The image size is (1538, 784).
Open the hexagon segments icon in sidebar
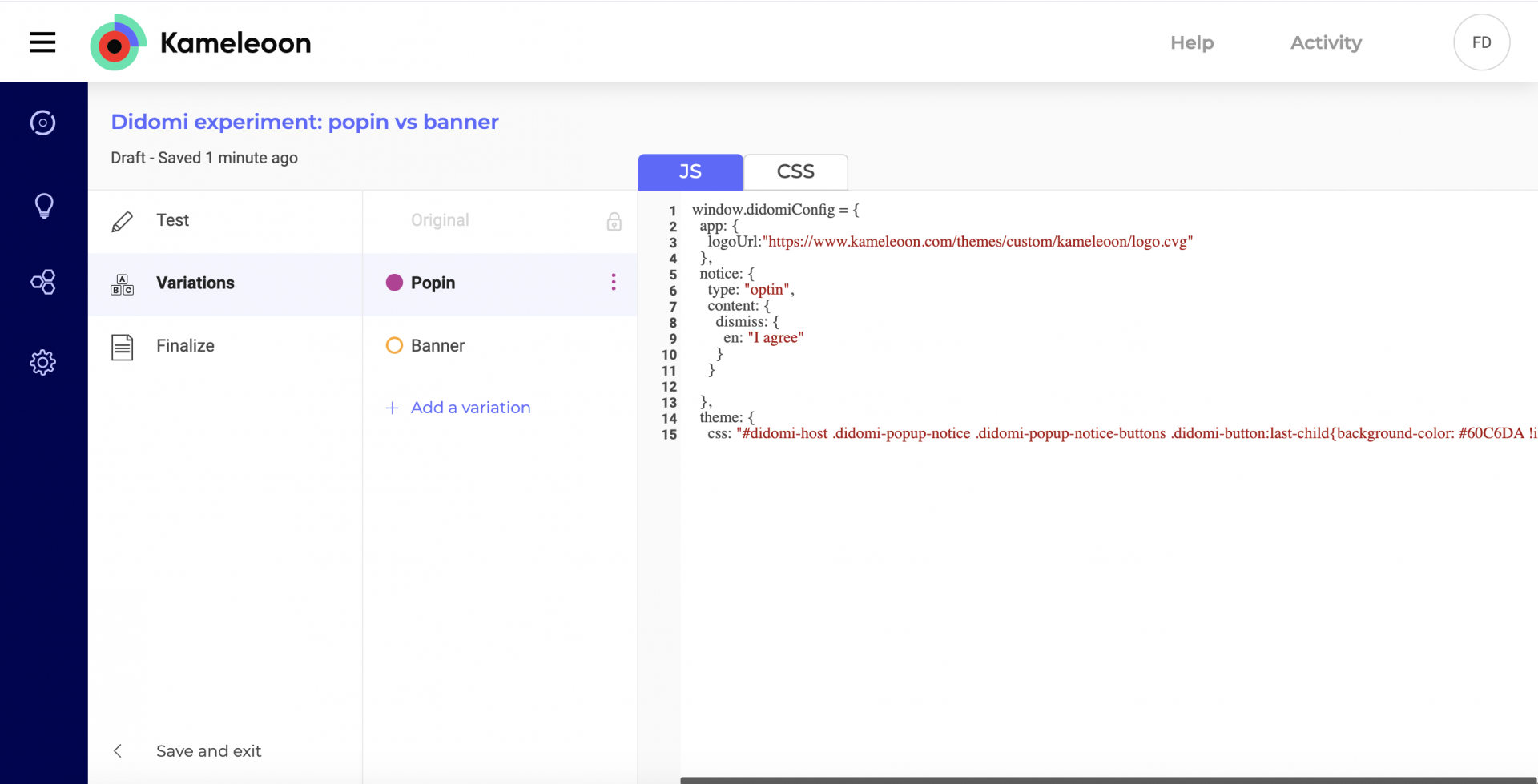pos(43,282)
